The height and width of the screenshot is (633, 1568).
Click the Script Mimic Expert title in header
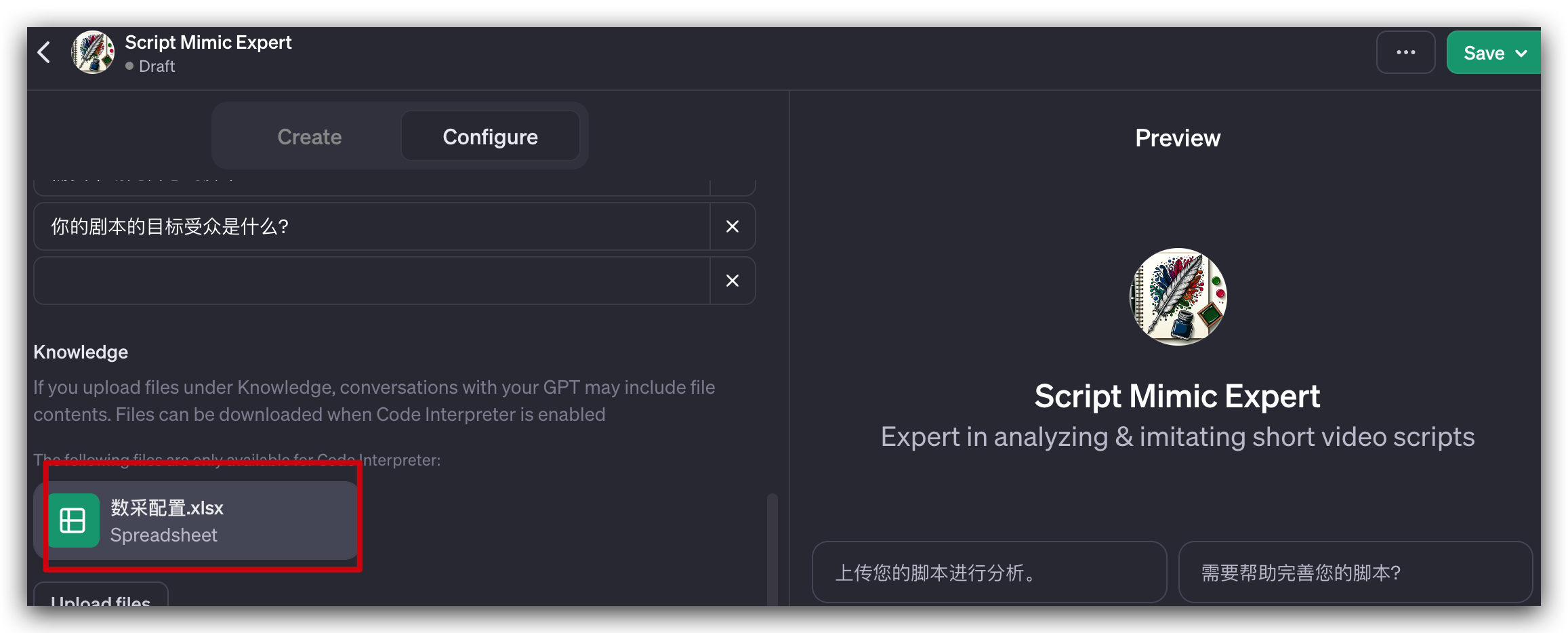pyautogui.click(x=208, y=43)
